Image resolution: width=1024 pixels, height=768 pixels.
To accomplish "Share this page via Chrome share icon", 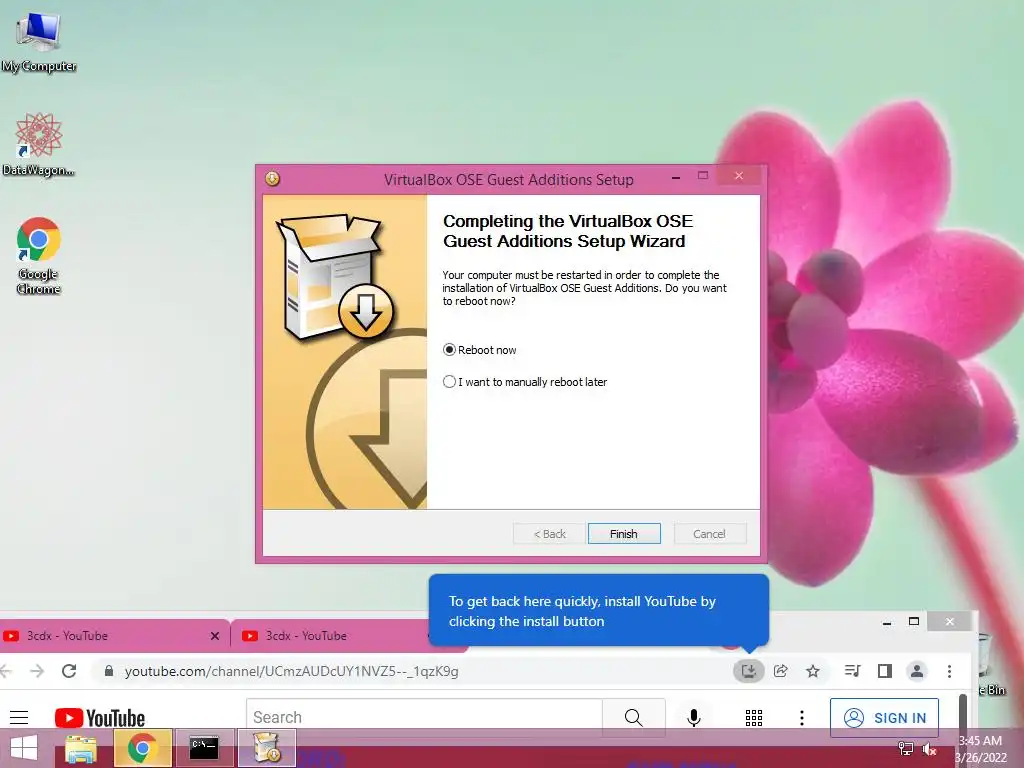I will pos(781,671).
